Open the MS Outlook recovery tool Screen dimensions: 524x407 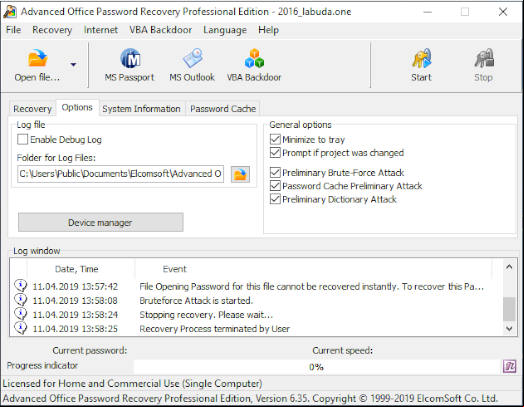coord(193,59)
